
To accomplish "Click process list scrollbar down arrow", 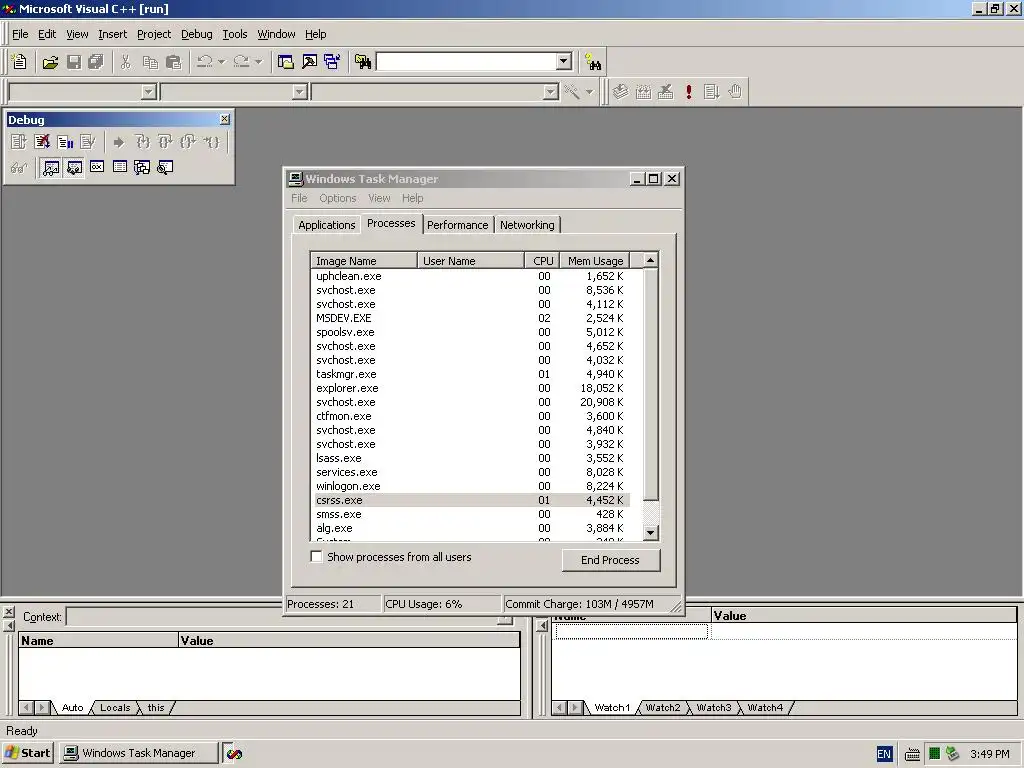I will coord(650,533).
